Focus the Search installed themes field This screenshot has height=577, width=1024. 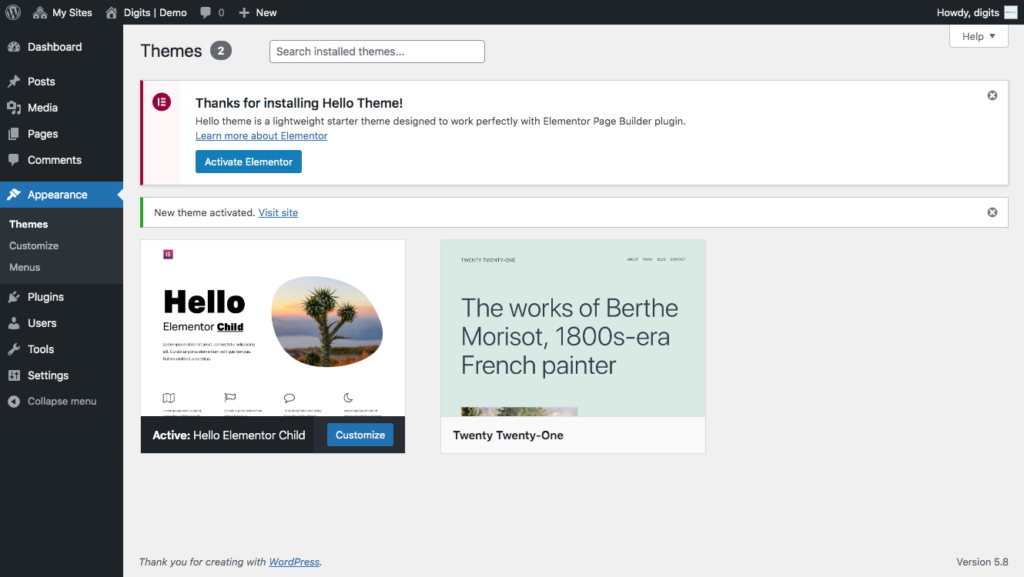pos(377,52)
